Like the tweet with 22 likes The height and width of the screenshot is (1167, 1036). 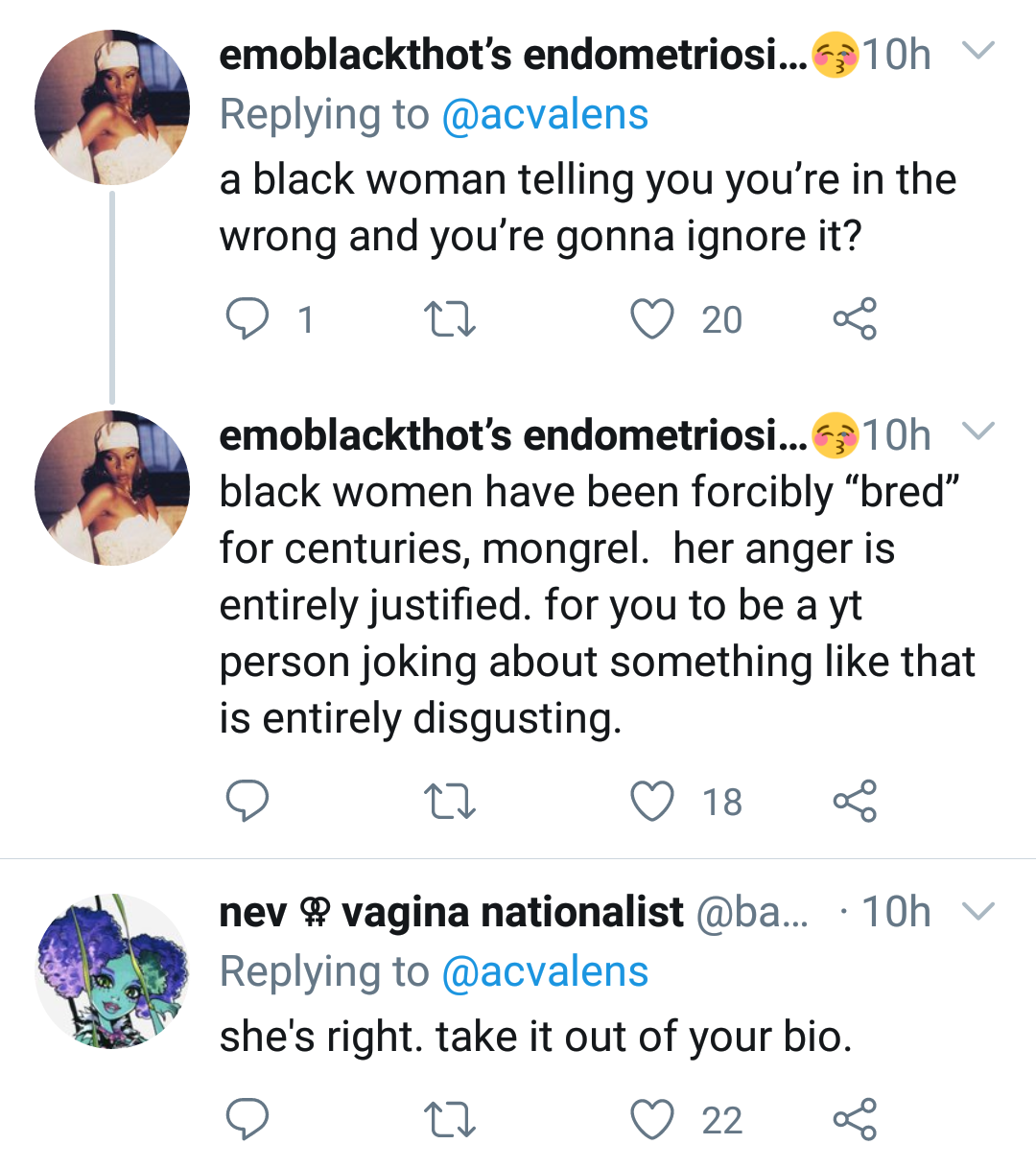(x=652, y=1120)
